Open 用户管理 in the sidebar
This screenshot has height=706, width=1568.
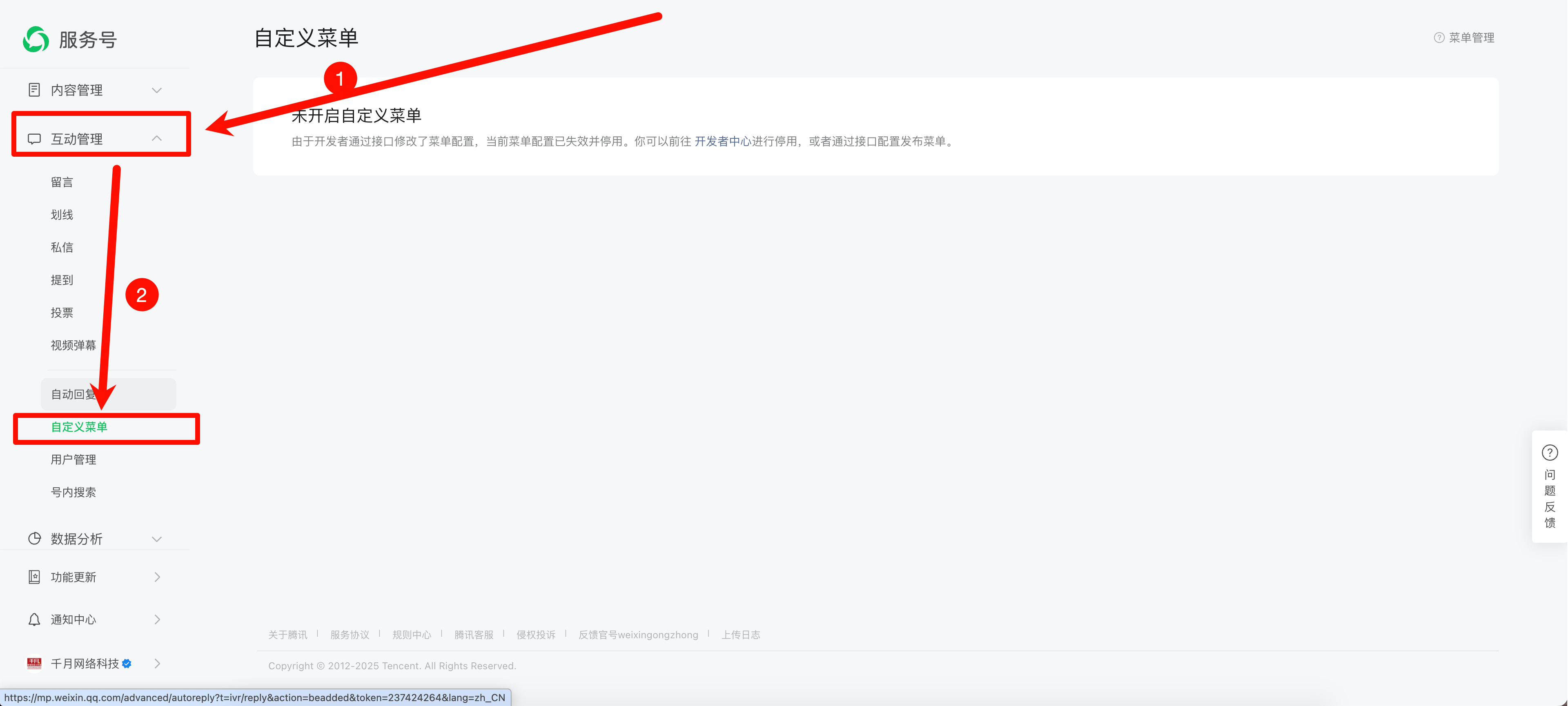pos(73,460)
